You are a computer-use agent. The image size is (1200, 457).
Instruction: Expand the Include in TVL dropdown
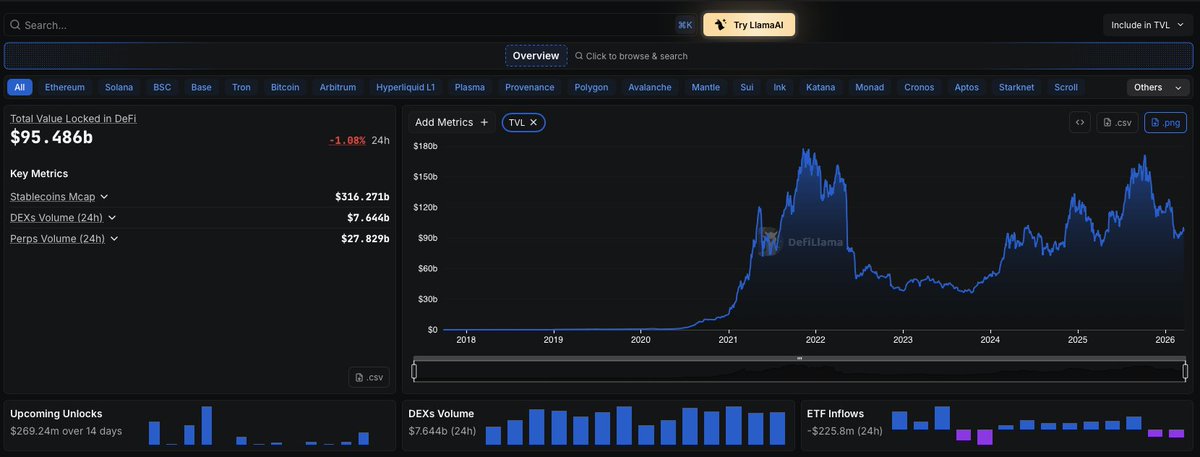(x=1148, y=25)
